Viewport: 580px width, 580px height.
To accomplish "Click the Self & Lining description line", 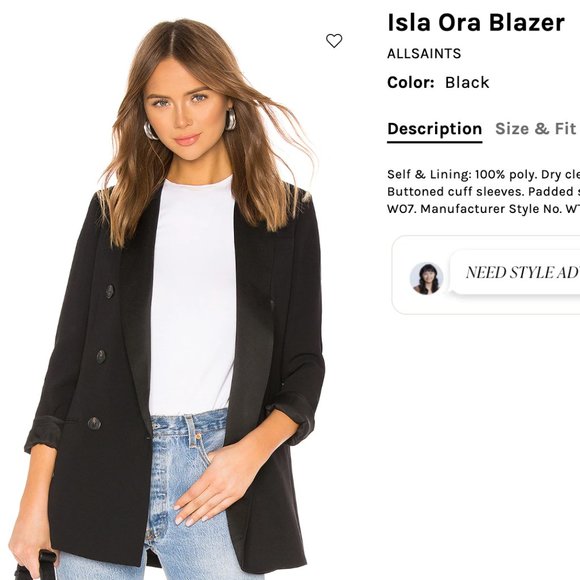I will click(483, 174).
